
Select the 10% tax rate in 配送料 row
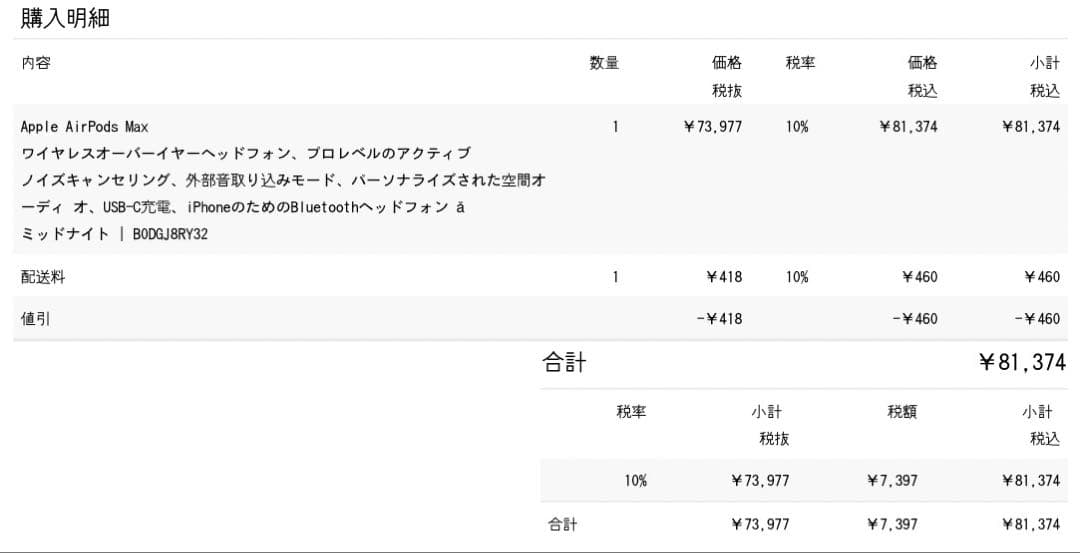(x=797, y=277)
